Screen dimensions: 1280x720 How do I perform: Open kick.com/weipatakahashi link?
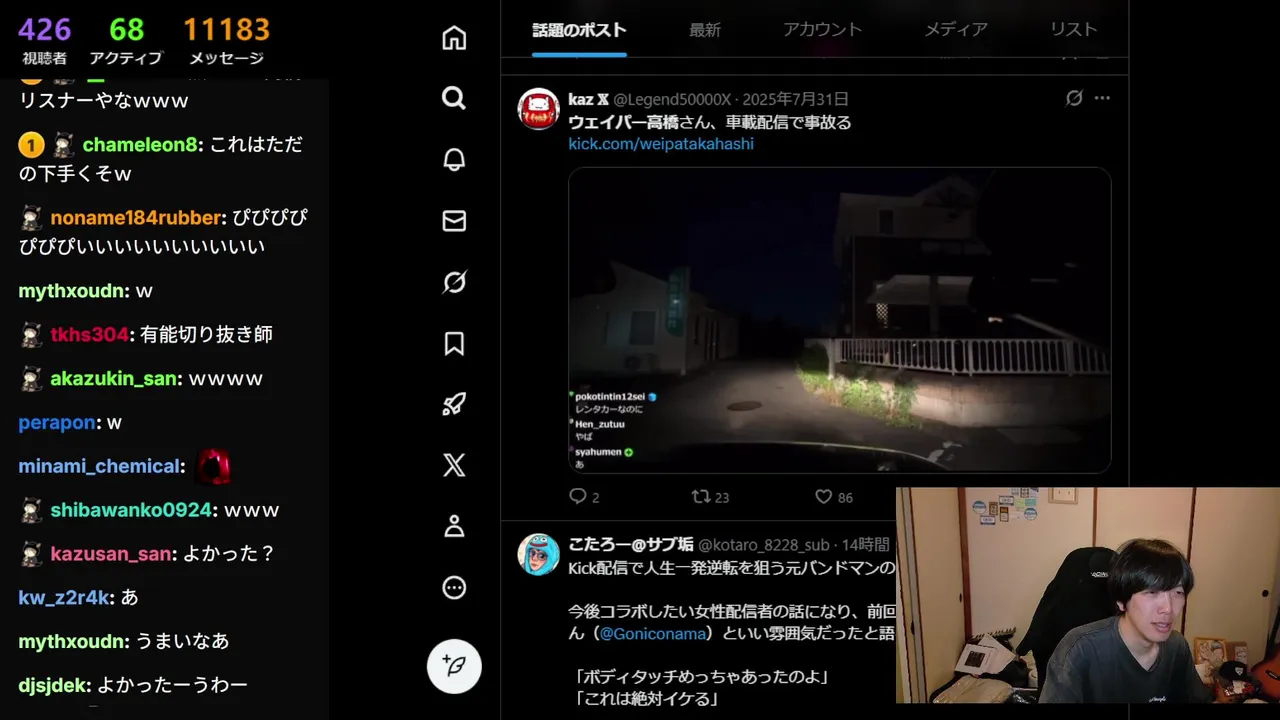click(661, 144)
